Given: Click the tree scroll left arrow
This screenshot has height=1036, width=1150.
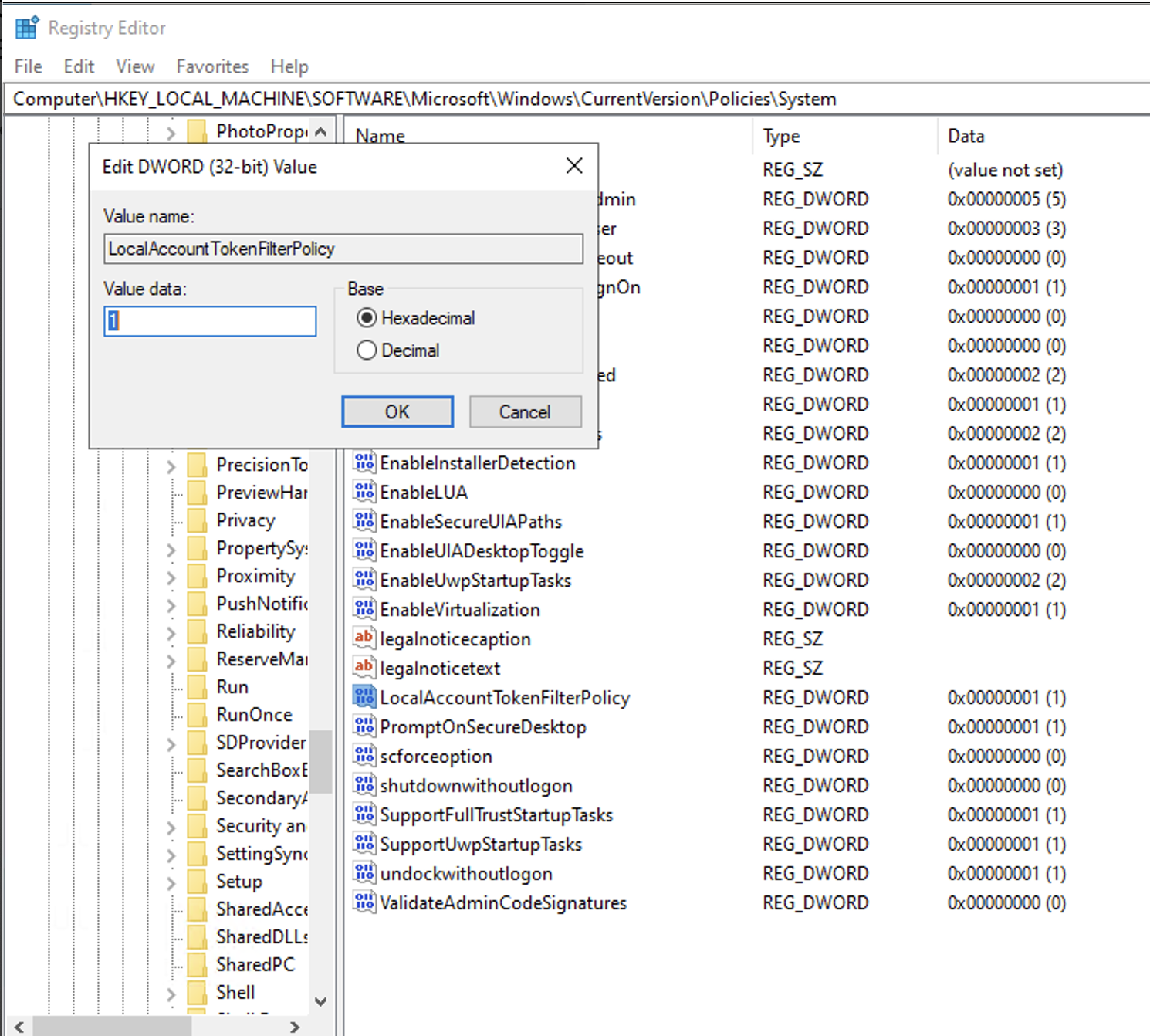Looking at the screenshot, I should 19,1027.
